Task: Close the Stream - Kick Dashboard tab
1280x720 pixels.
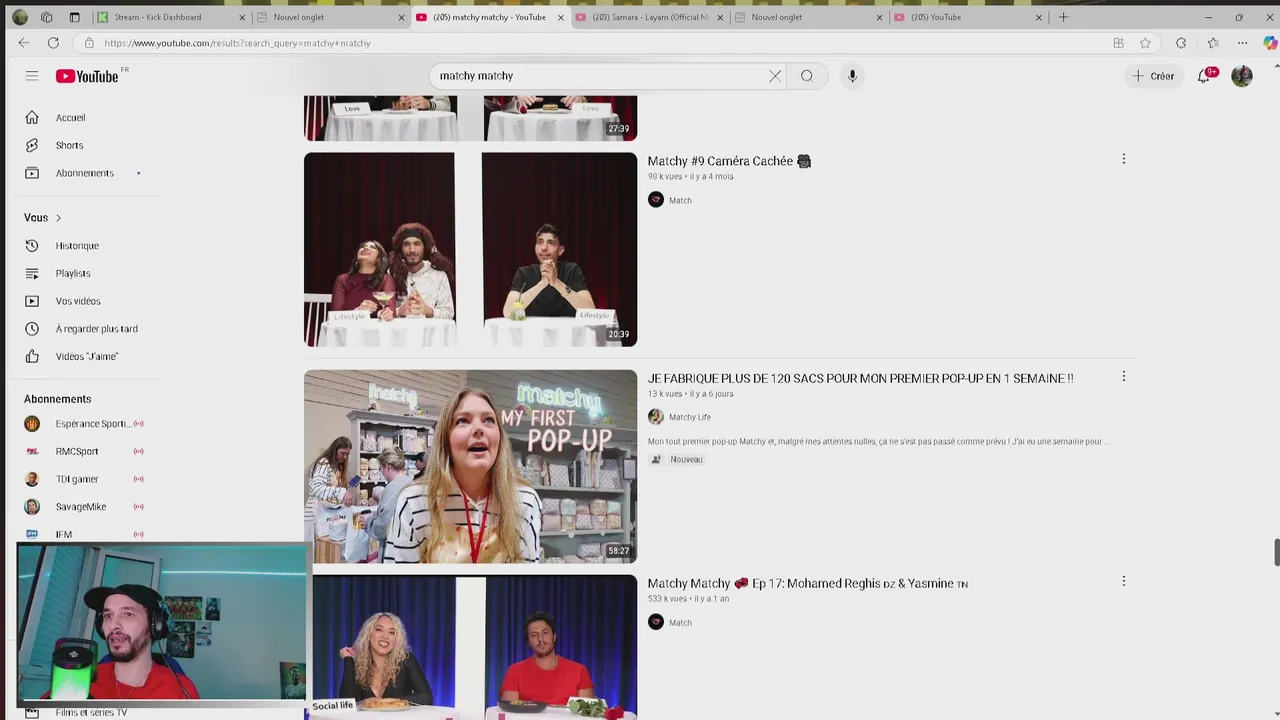Action: [241, 17]
